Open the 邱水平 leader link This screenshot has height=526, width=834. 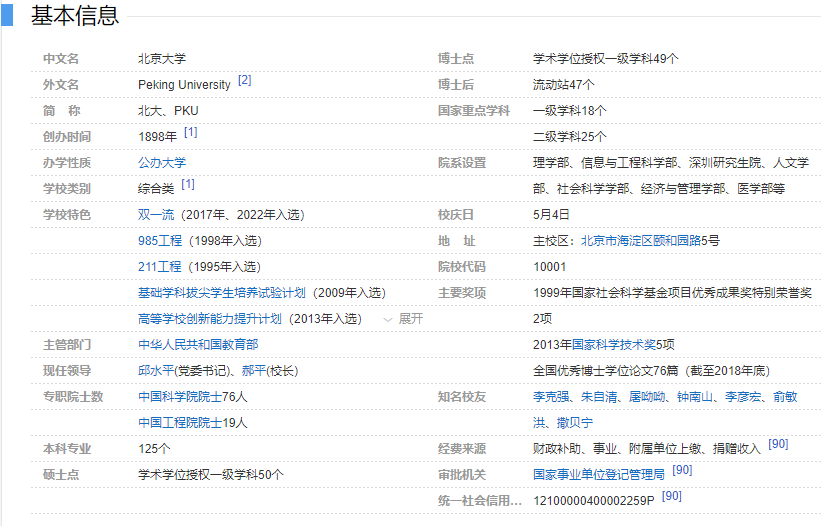click(156, 371)
